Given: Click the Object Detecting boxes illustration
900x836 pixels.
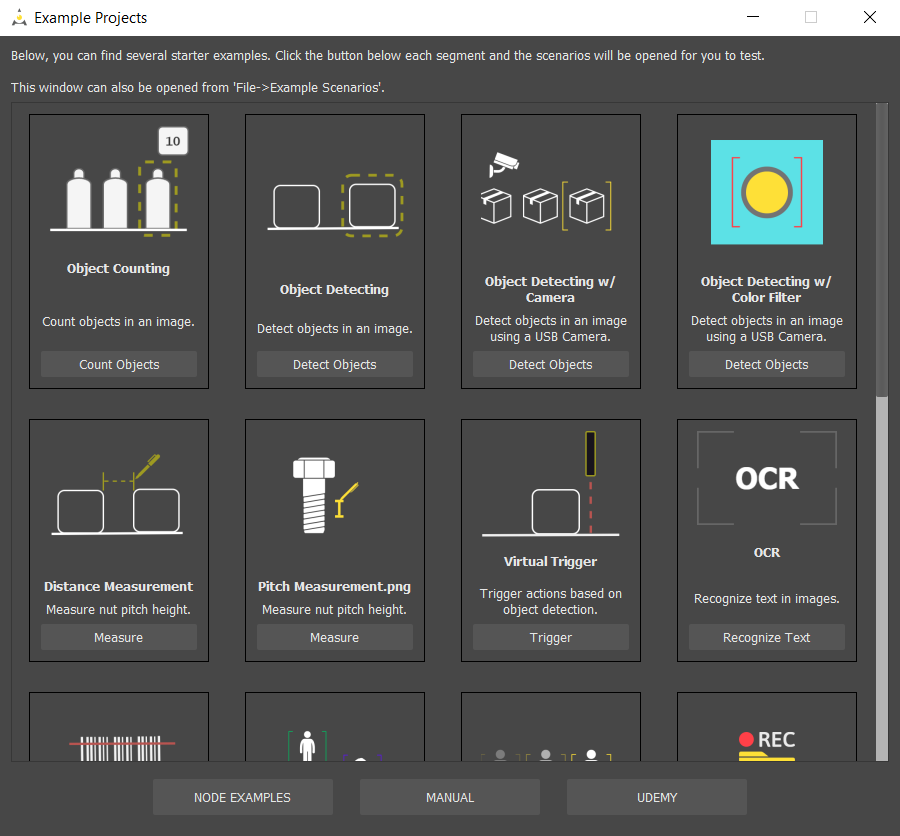Looking at the screenshot, I should point(335,205).
